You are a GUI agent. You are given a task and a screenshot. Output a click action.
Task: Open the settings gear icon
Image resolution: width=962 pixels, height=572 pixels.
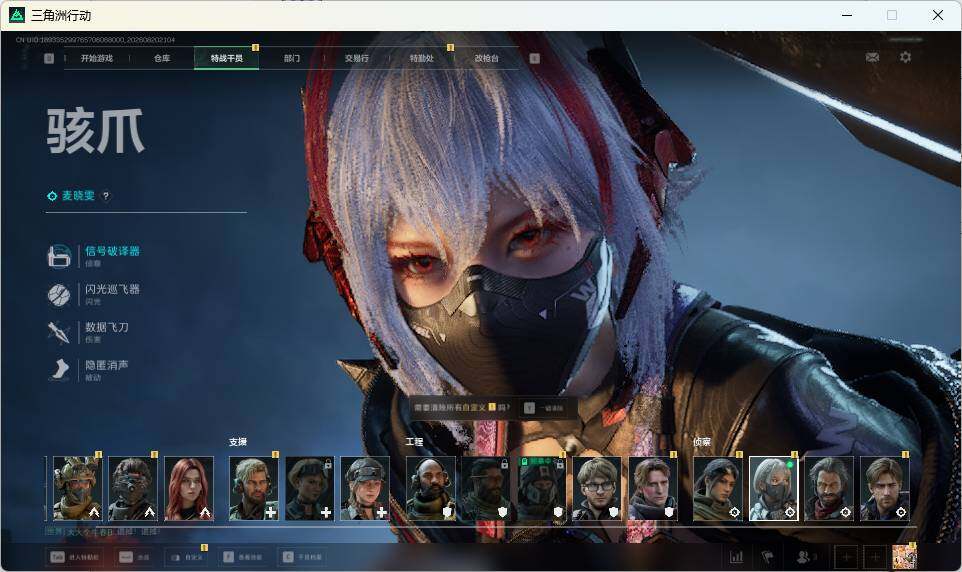click(x=905, y=57)
